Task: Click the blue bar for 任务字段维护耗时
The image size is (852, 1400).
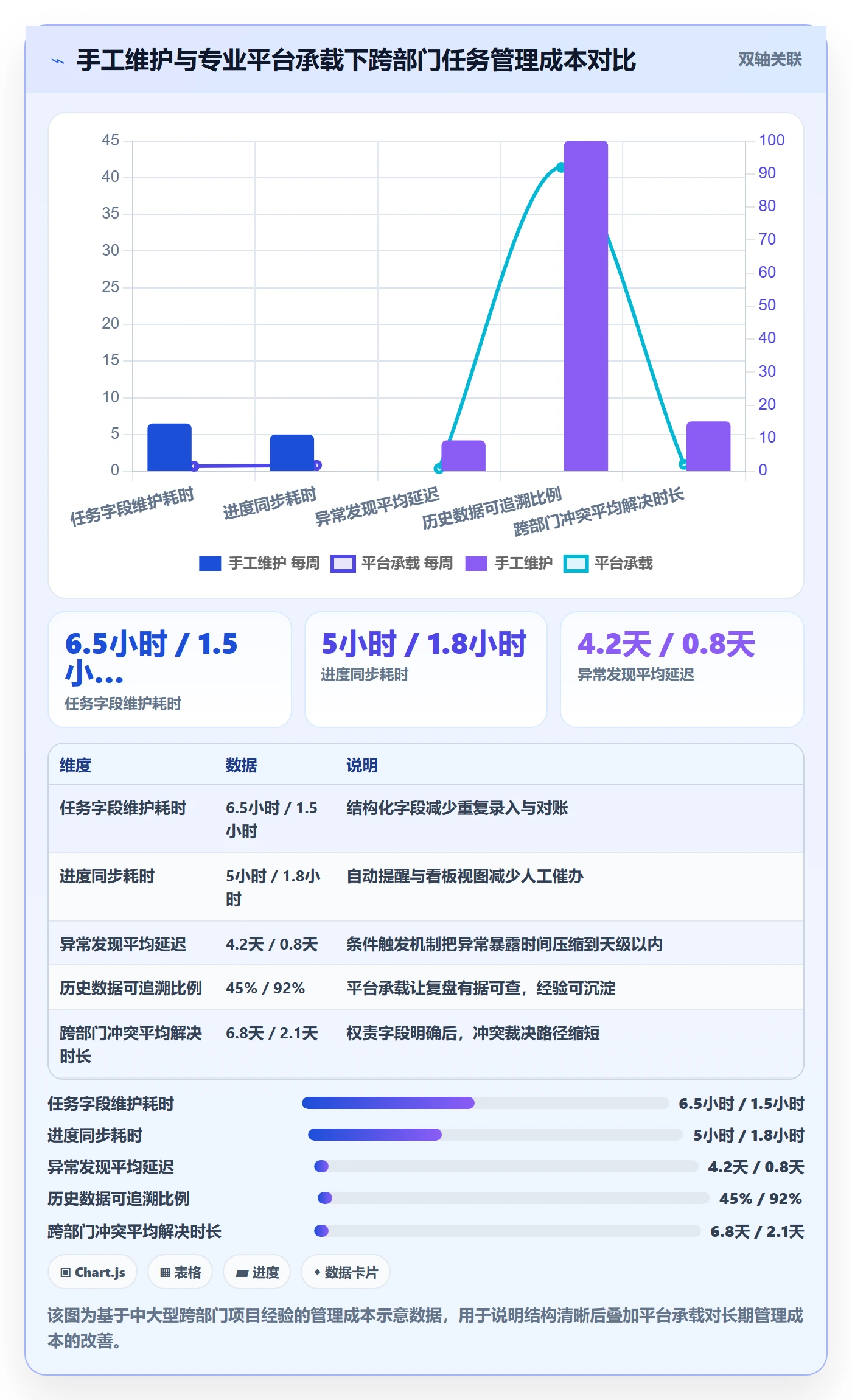Action: coord(169,447)
